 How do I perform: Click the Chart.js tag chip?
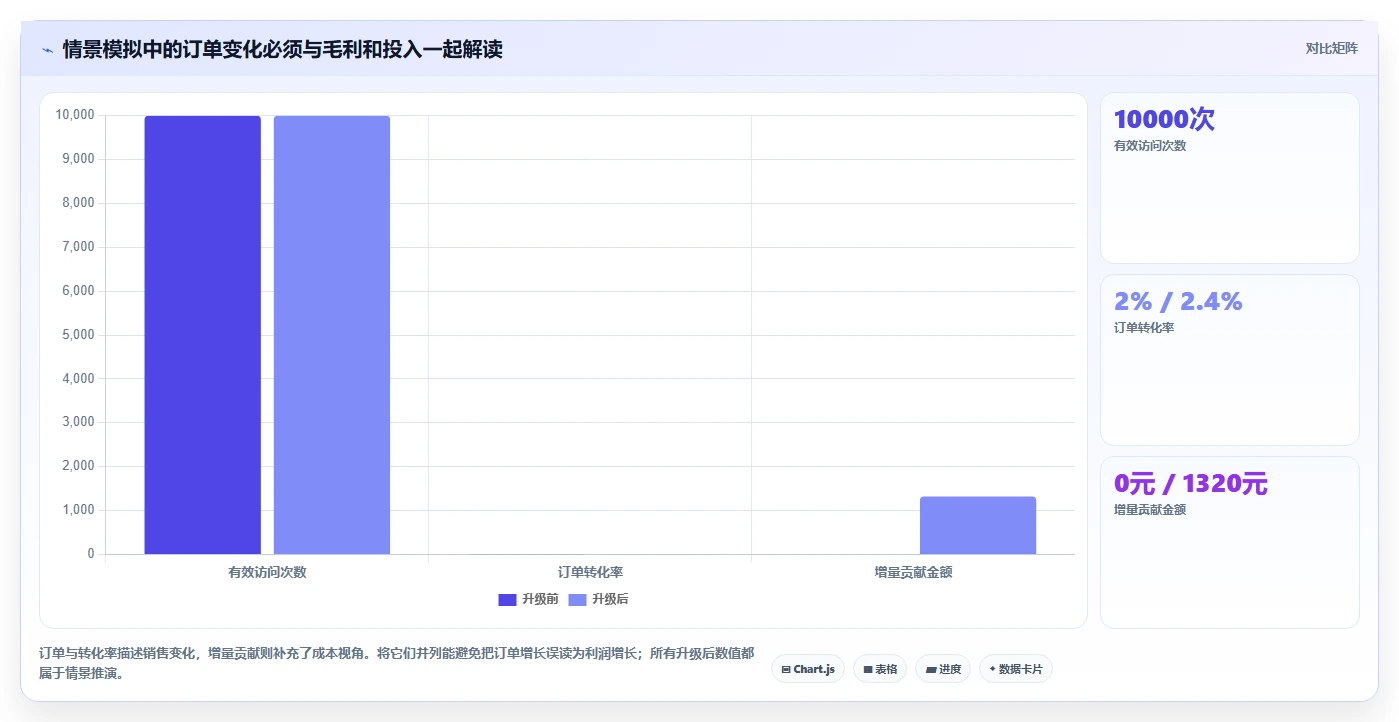click(808, 669)
